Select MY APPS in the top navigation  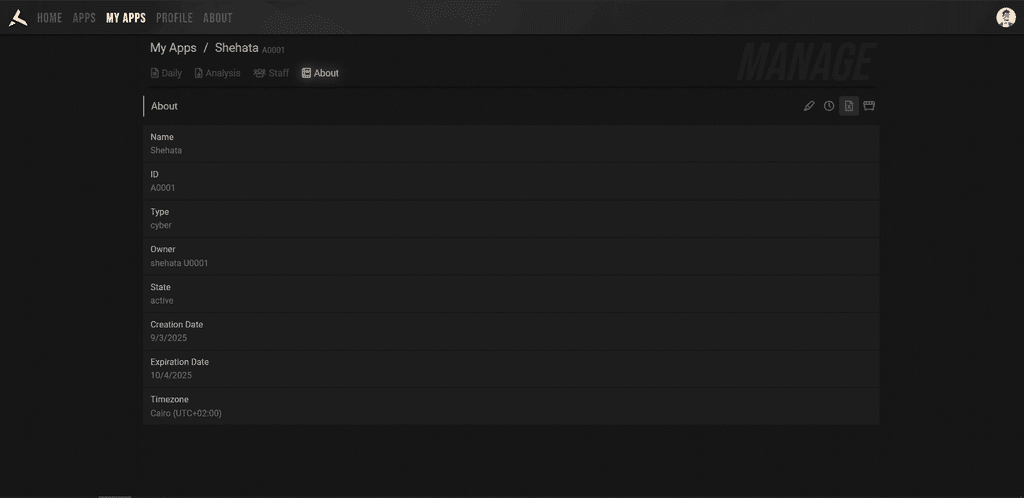[126, 18]
